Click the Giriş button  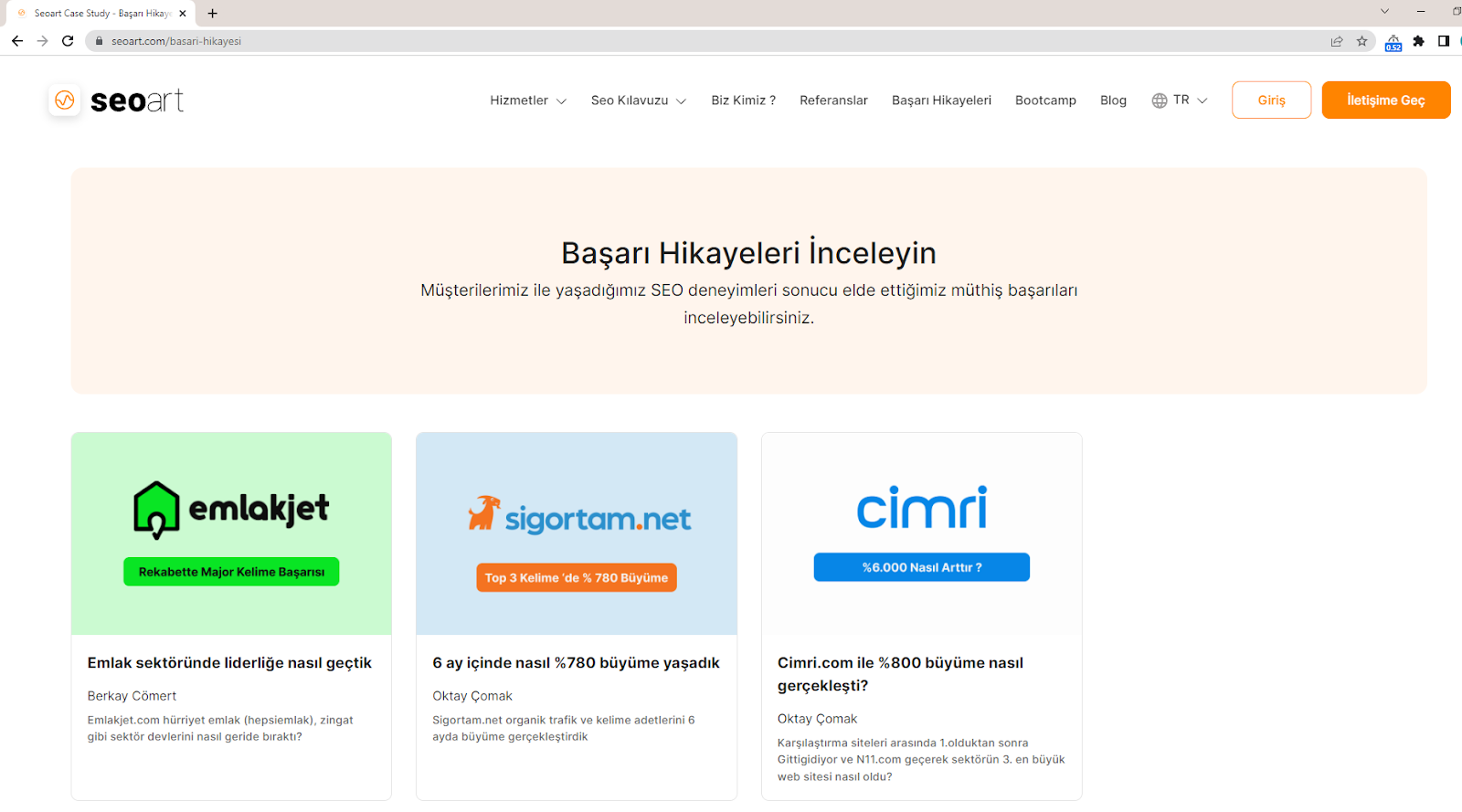click(1271, 100)
